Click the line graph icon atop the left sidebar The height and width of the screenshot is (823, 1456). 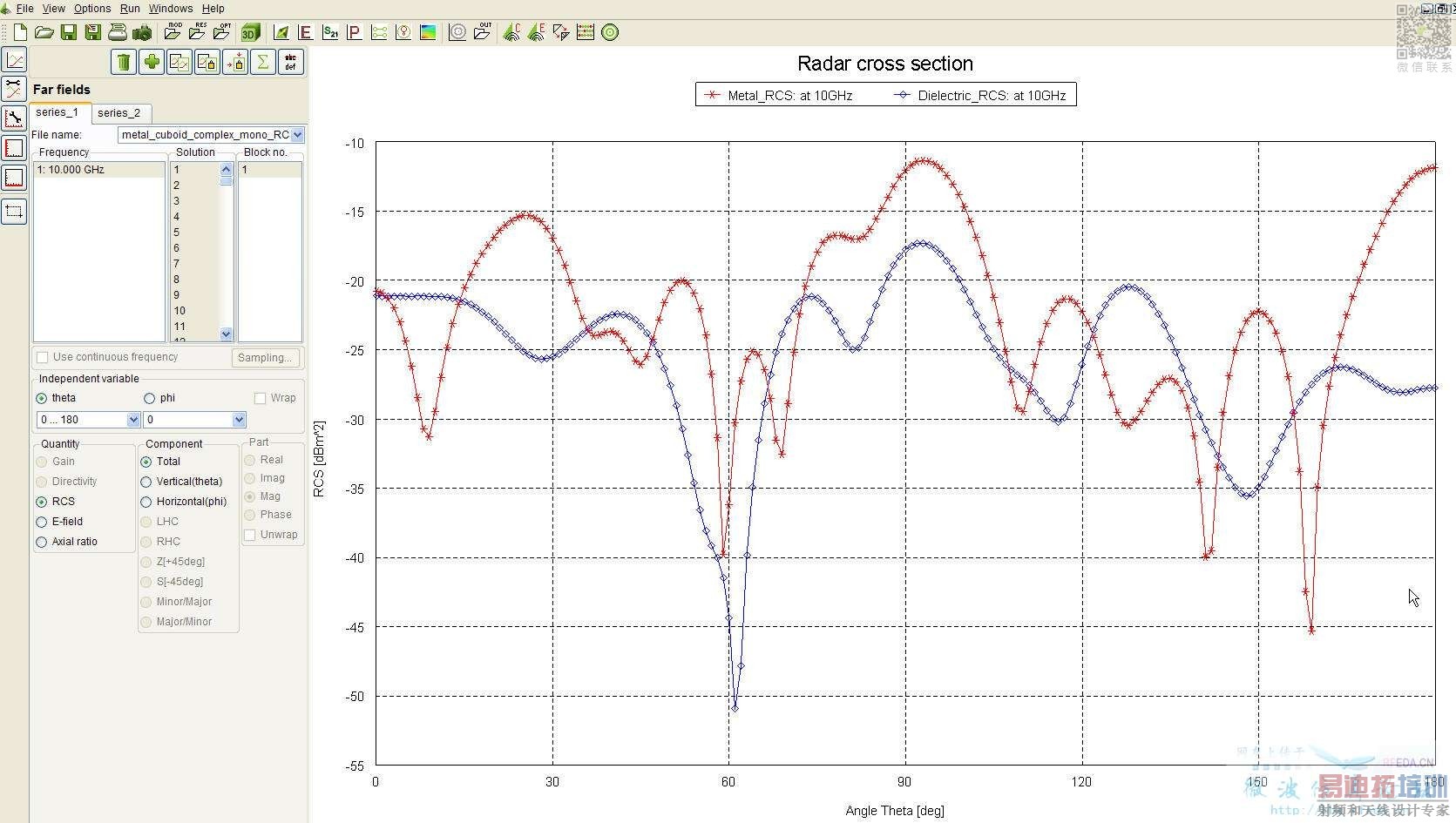click(15, 59)
